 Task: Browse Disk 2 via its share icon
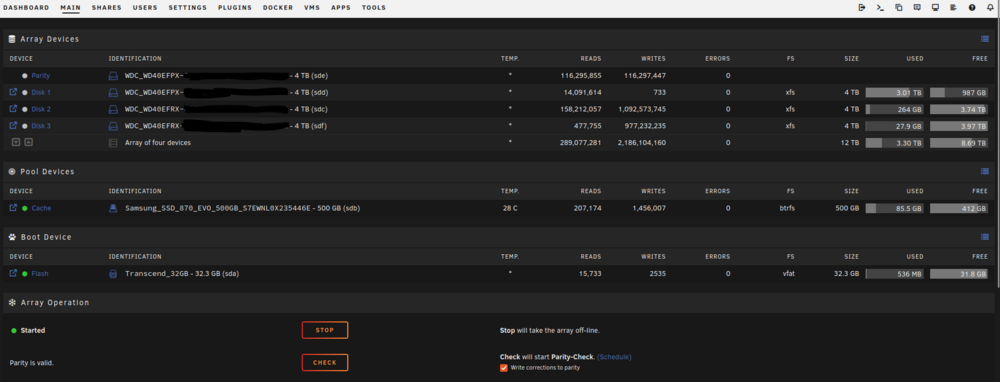[x=13, y=108]
